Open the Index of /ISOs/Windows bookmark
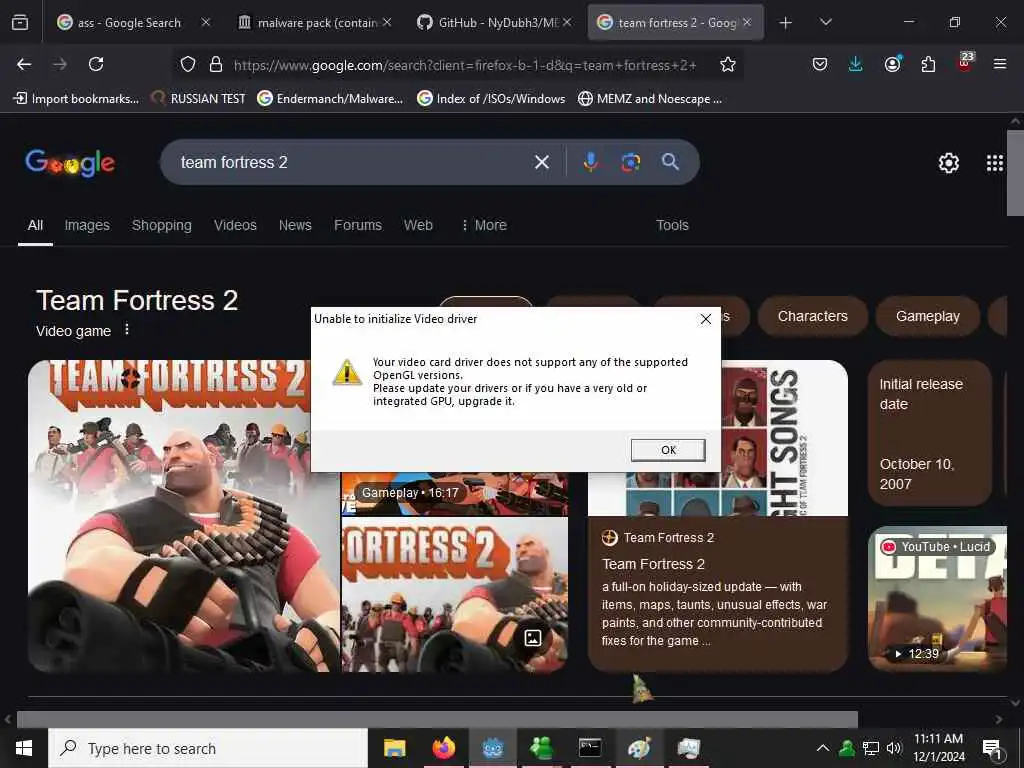This screenshot has height=768, width=1024. pos(491,99)
